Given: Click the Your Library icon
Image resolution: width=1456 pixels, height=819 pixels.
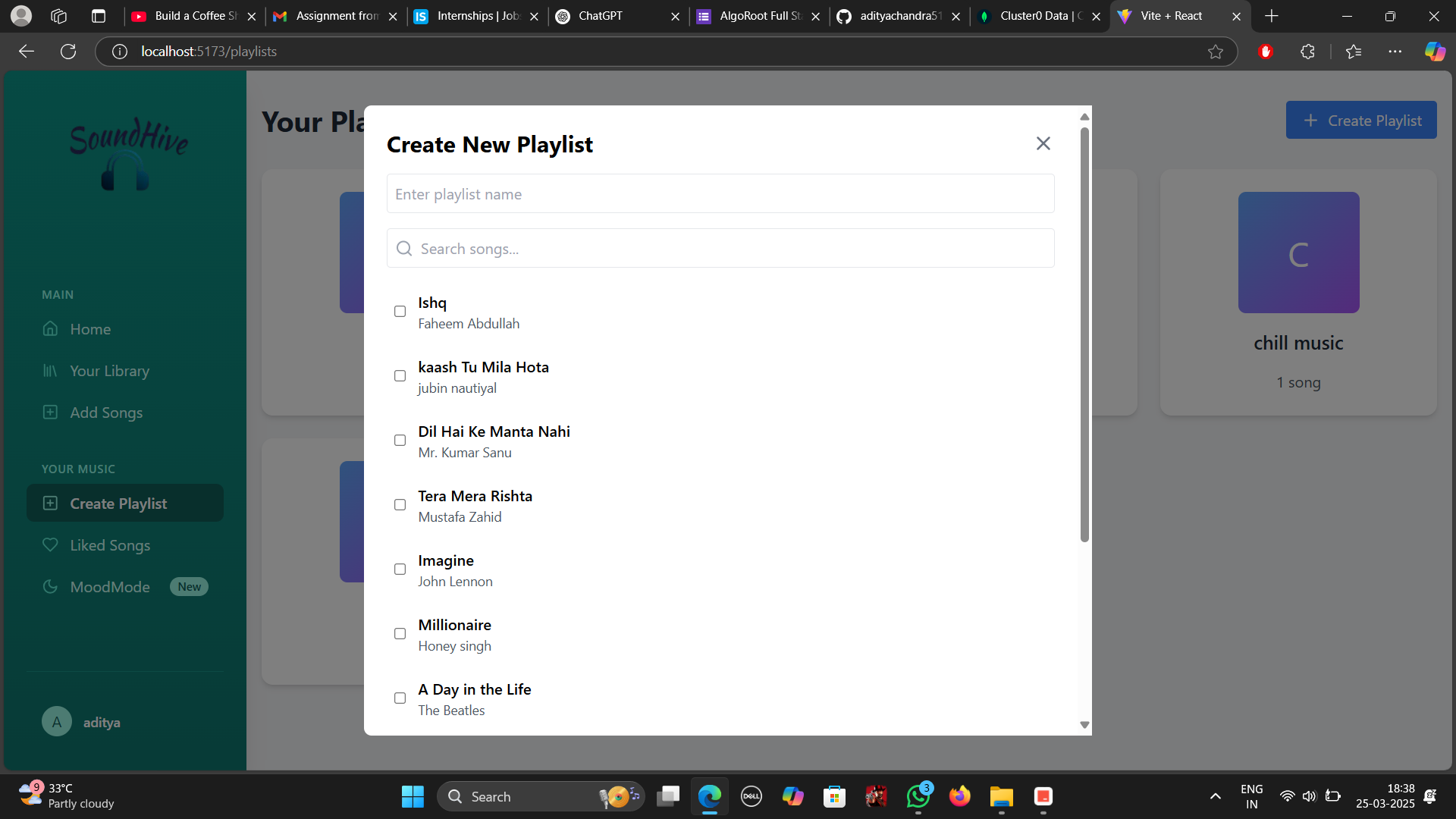Looking at the screenshot, I should 50,371.
